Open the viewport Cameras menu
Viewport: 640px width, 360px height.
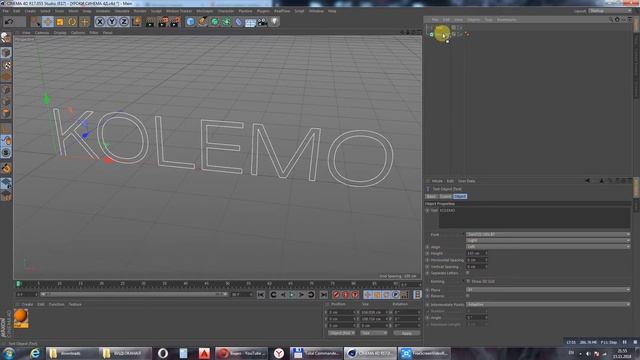coord(42,32)
